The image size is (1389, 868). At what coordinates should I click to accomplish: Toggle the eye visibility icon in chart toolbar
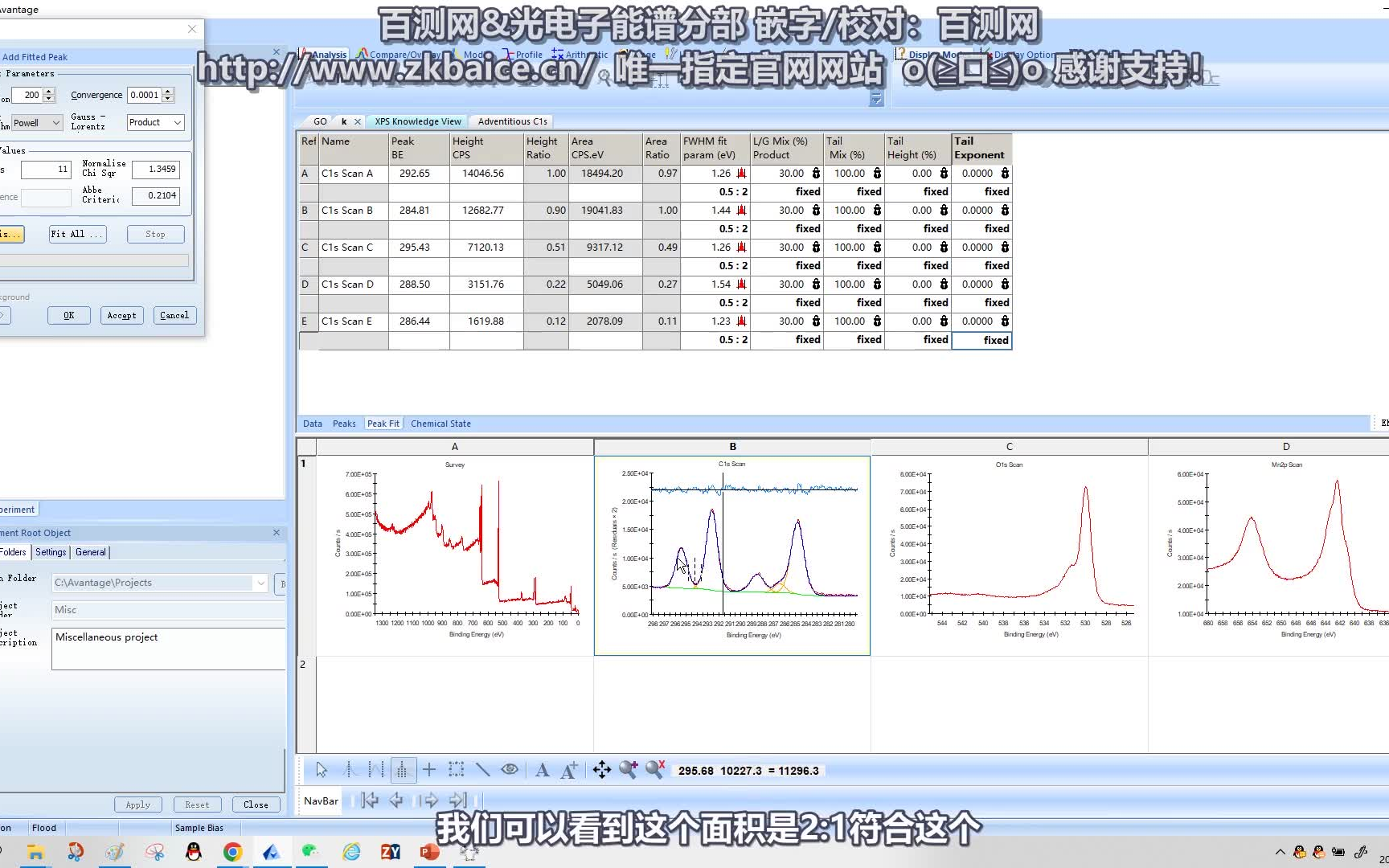pyautogui.click(x=509, y=769)
